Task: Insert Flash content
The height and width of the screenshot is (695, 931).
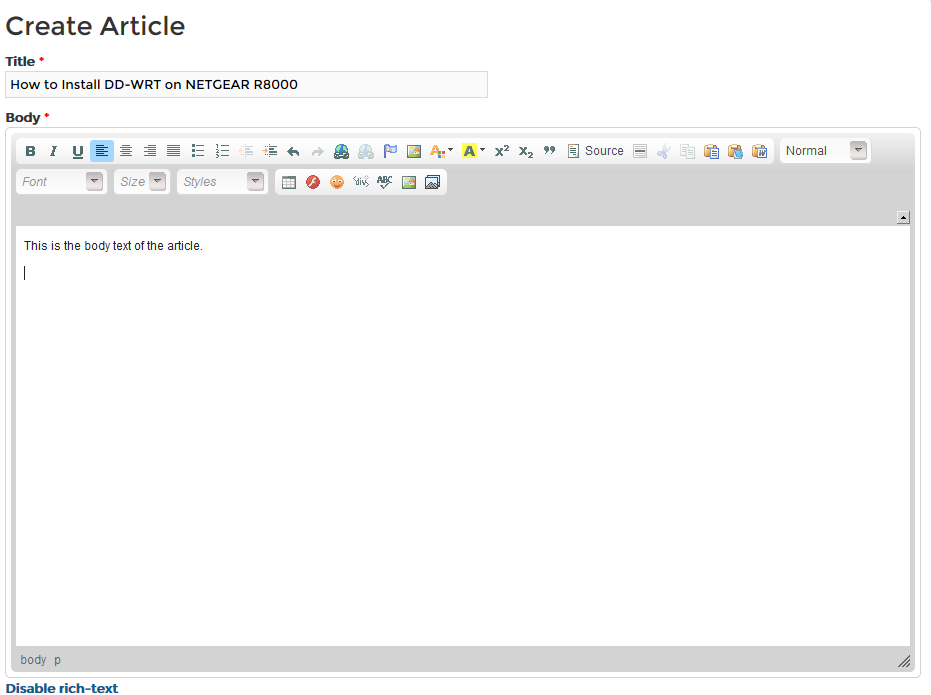Action: click(x=313, y=182)
